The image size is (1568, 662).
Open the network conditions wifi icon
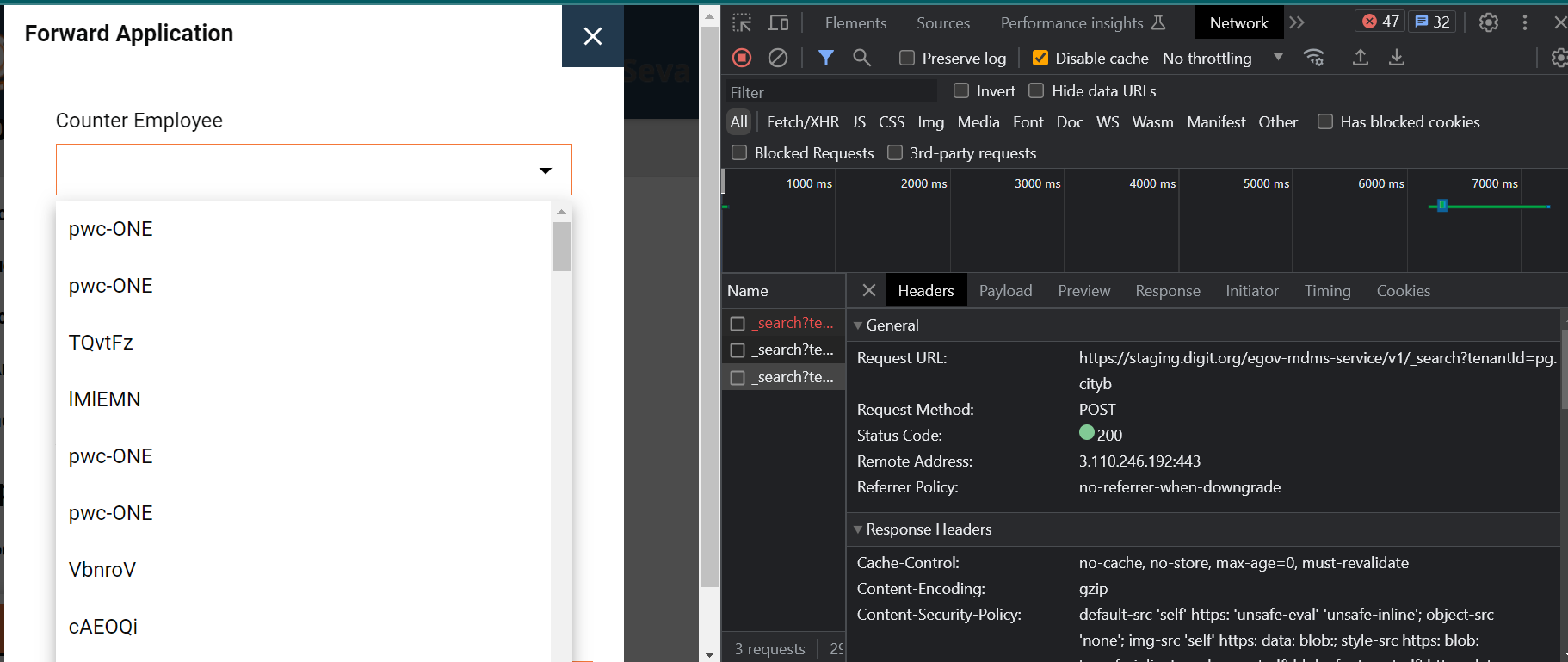pyautogui.click(x=1313, y=58)
